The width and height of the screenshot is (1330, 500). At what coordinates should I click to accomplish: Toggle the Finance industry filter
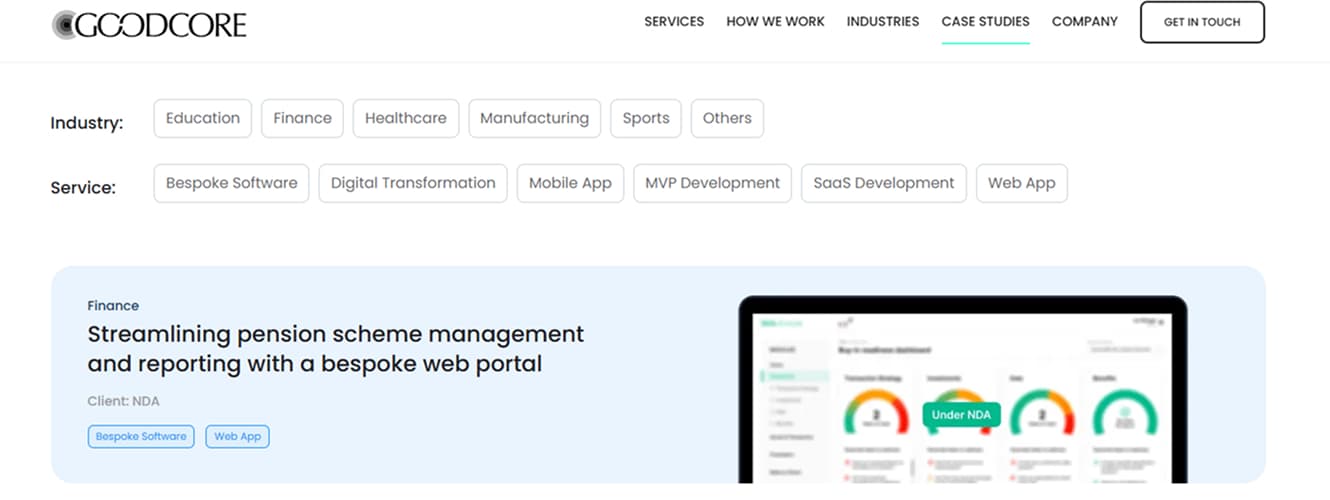click(302, 118)
